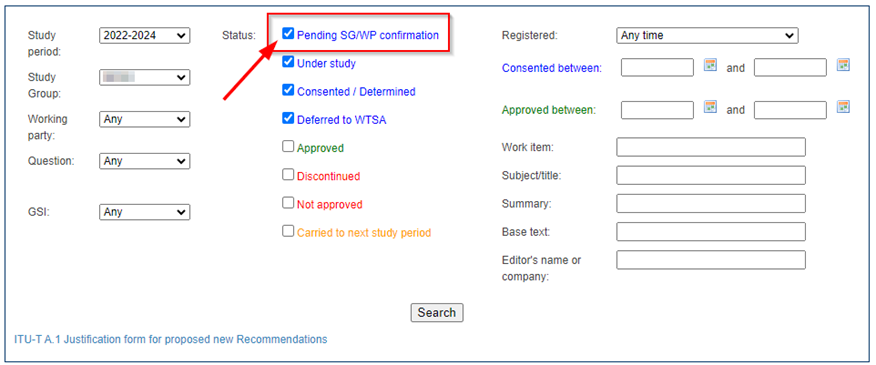This screenshot has width=876, height=365.
Task: Open calendar for first Consented between date
Action: tap(710, 64)
